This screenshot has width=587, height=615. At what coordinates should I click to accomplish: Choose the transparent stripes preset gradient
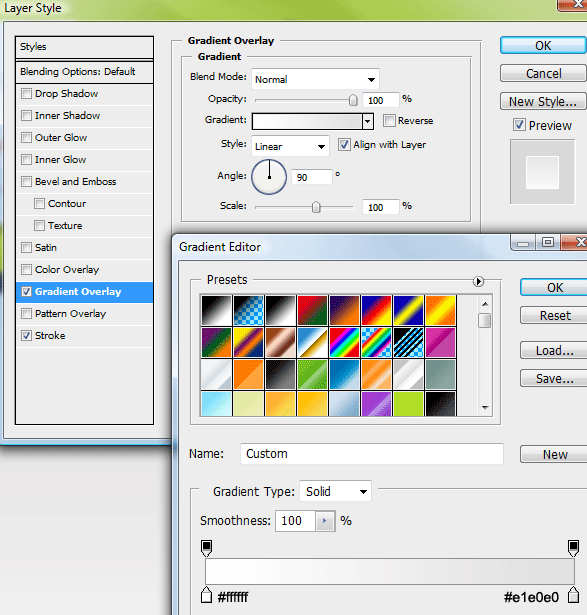coord(409,342)
